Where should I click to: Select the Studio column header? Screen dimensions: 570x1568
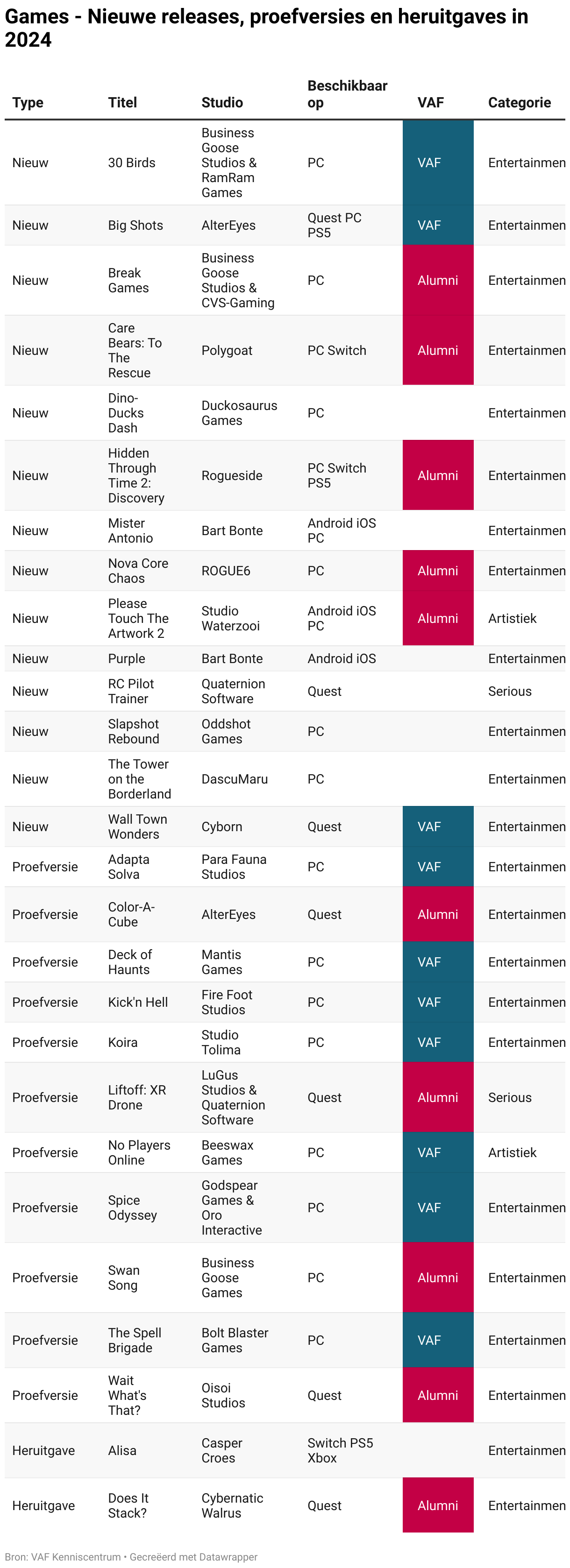[x=222, y=102]
